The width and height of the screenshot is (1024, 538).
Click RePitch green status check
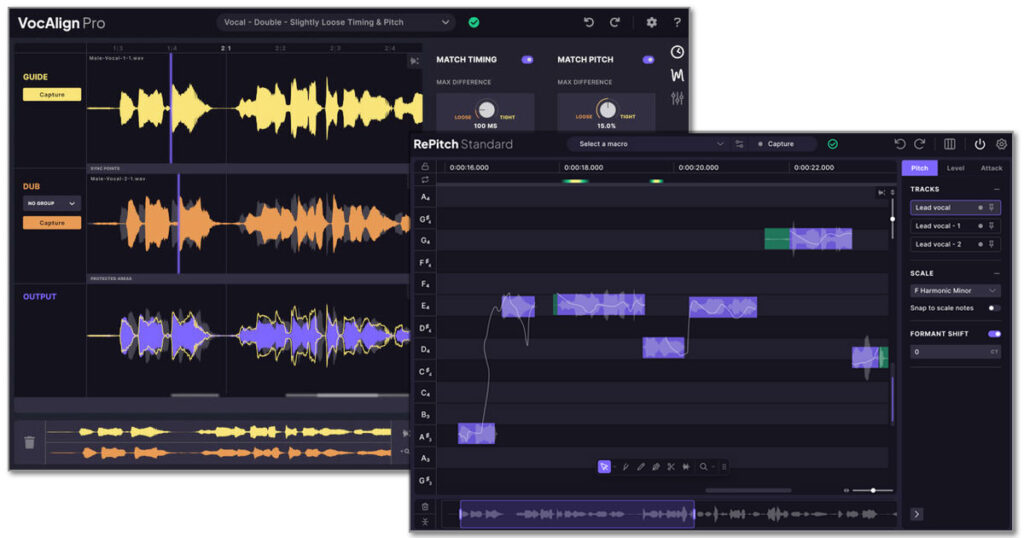click(833, 144)
